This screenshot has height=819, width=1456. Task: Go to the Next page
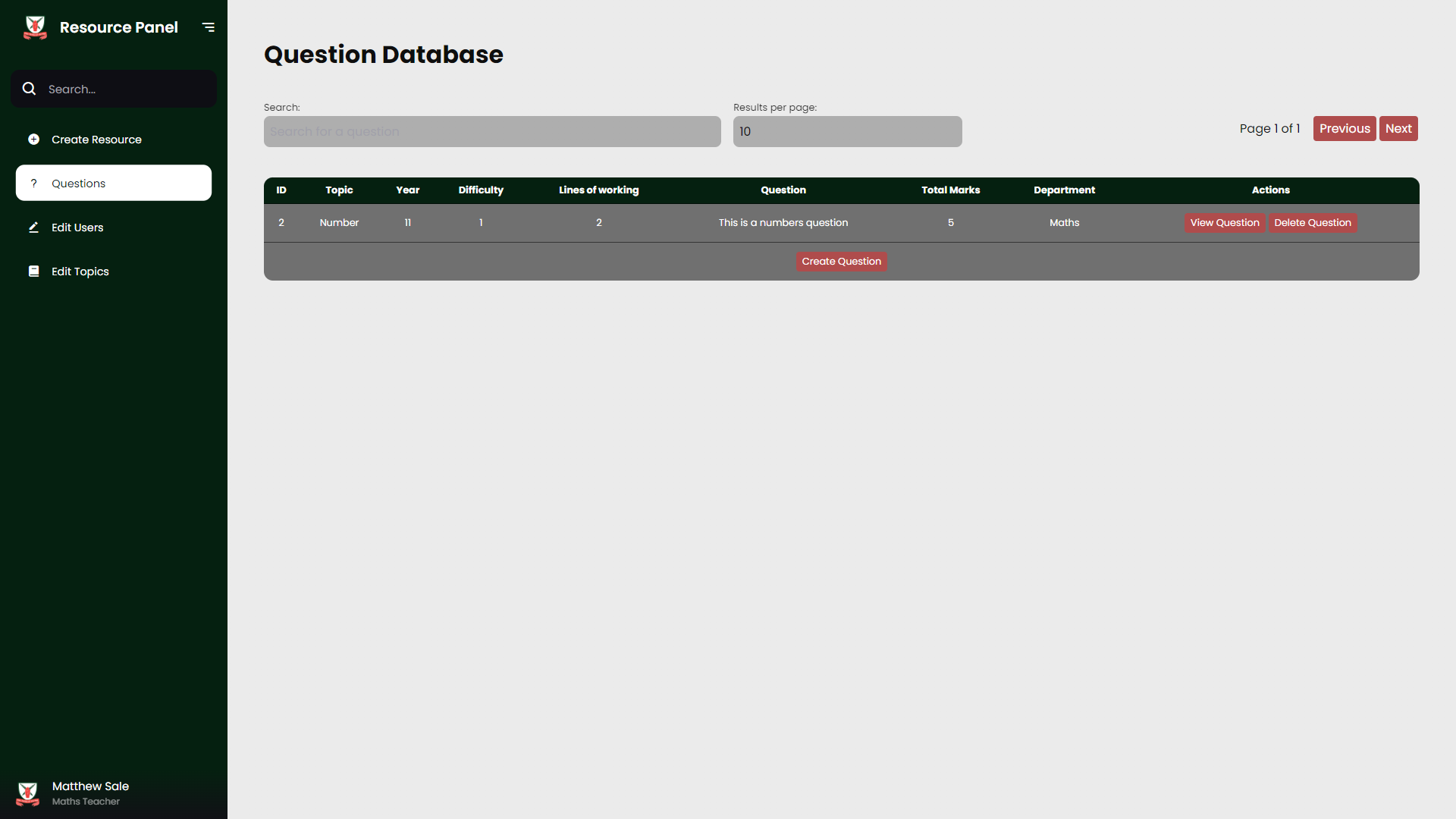click(x=1398, y=129)
